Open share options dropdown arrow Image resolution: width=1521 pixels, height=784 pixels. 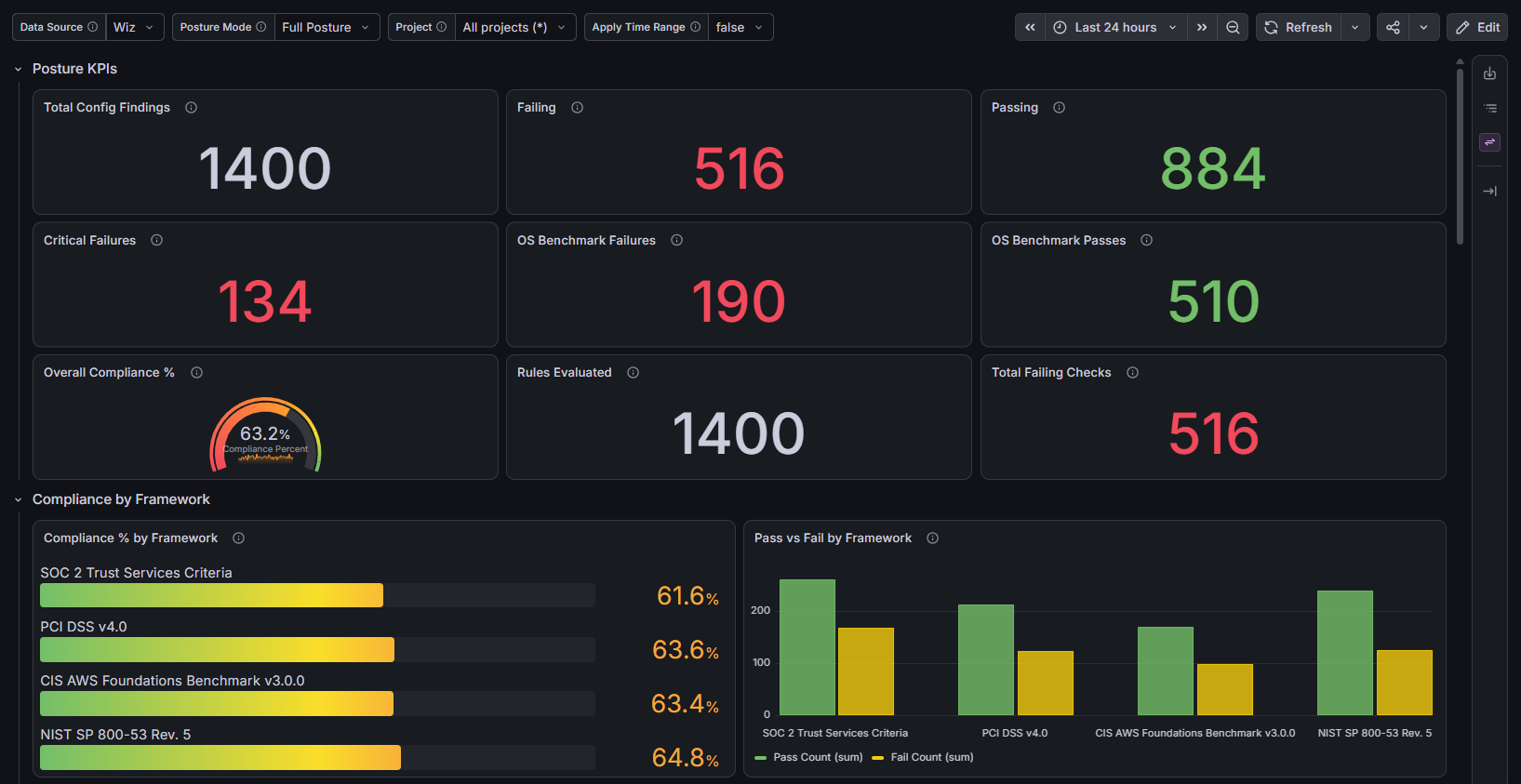coord(1423,27)
